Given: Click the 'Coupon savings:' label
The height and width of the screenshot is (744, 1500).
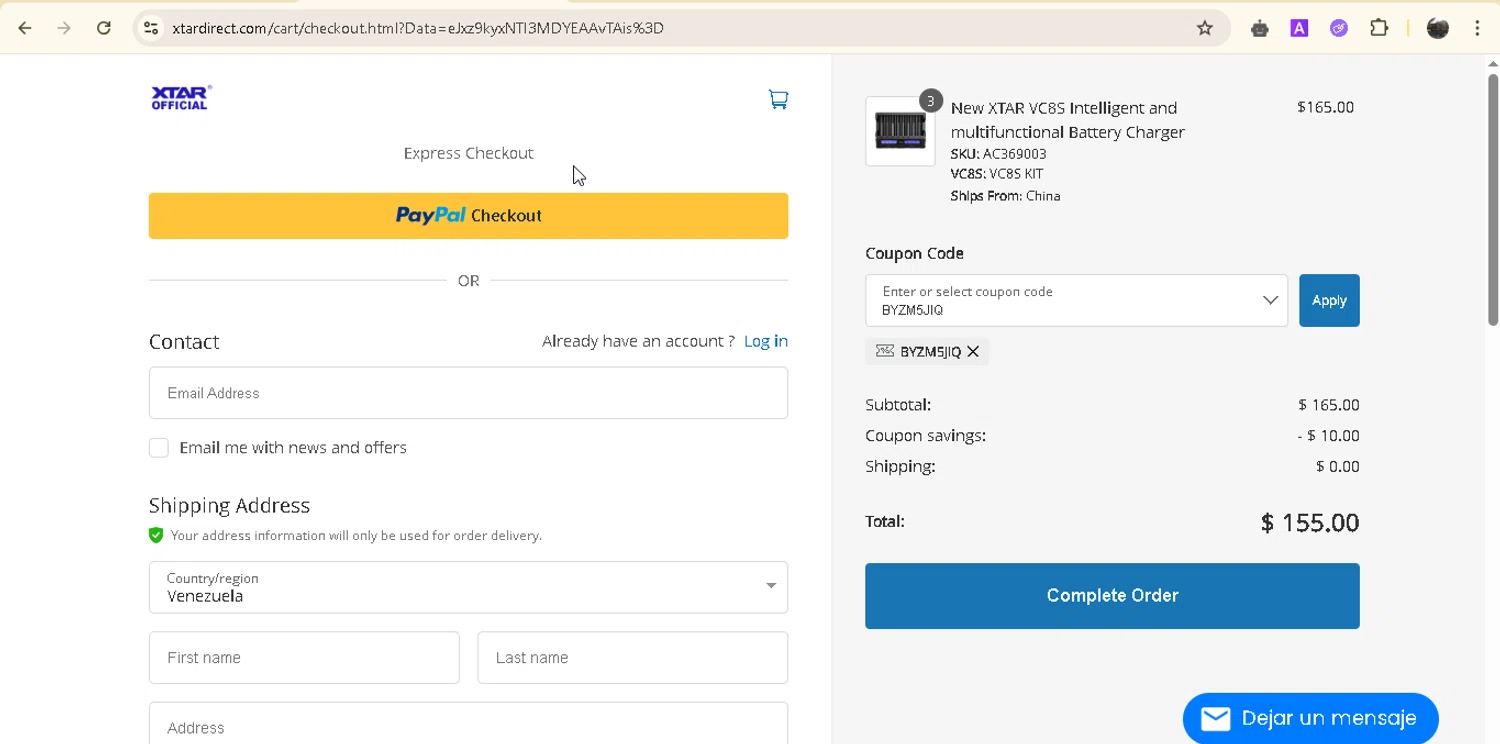Looking at the screenshot, I should pos(925,436).
